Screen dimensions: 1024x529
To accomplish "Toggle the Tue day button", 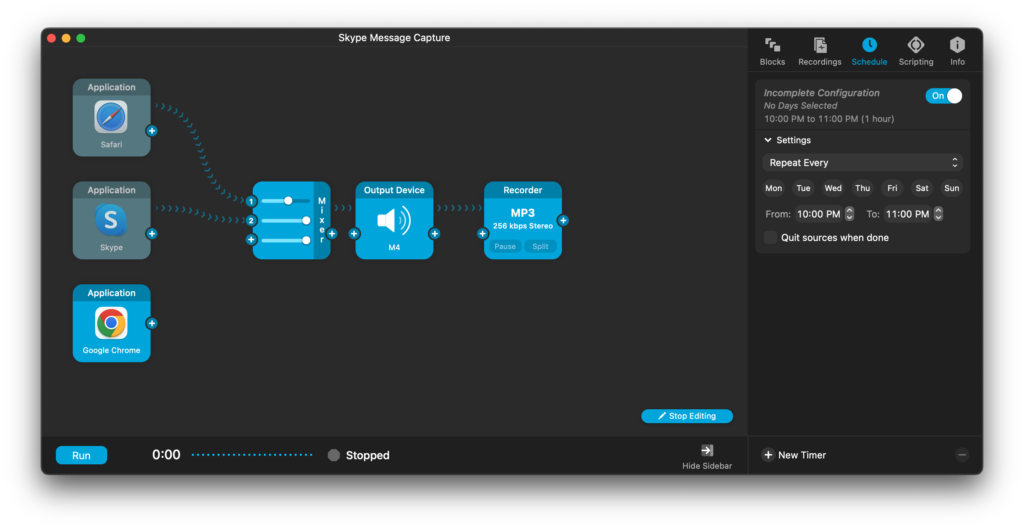I will (803, 188).
